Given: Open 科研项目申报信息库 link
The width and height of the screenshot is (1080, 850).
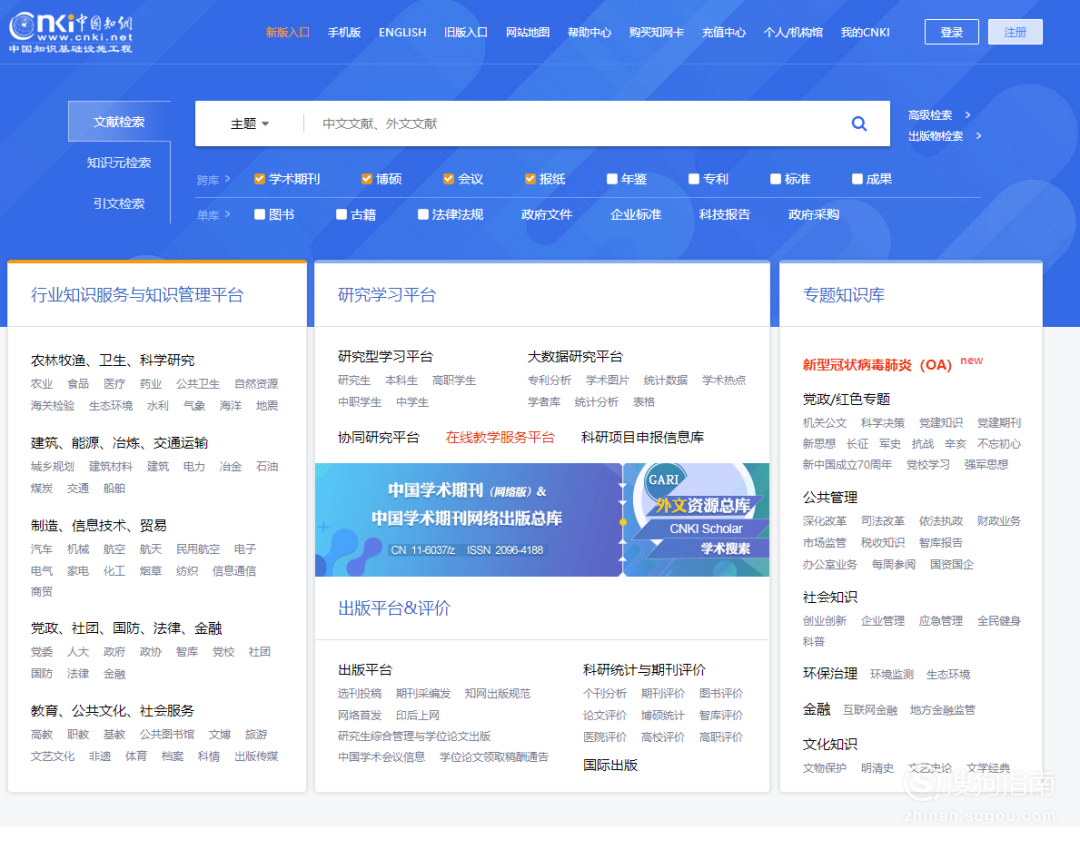Looking at the screenshot, I should coord(643,437).
